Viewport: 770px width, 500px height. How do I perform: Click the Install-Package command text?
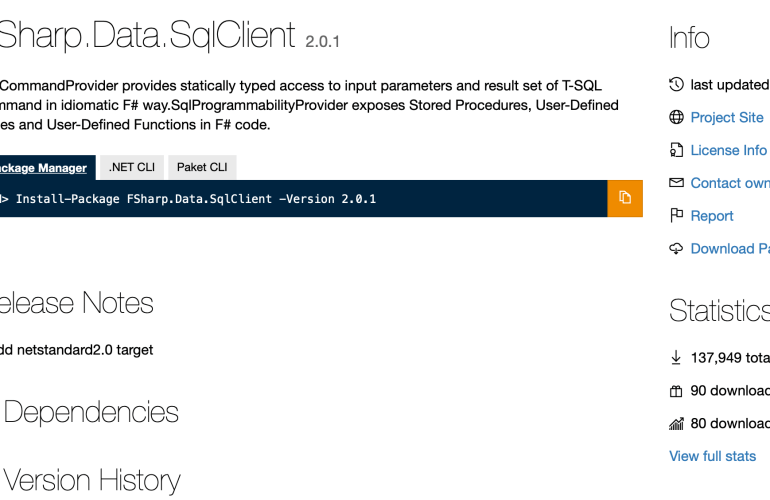click(x=195, y=199)
